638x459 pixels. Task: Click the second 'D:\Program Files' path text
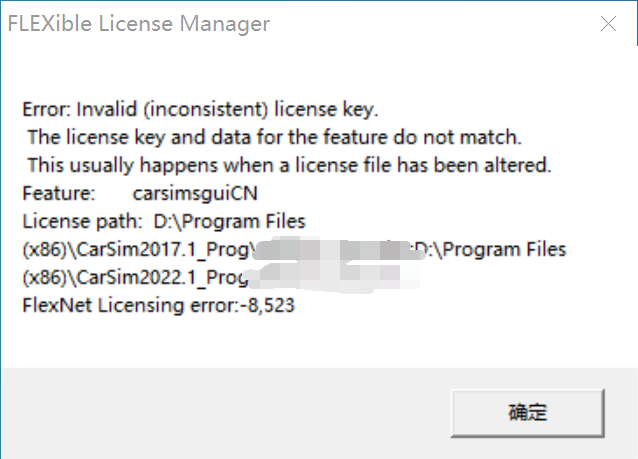(x=490, y=249)
